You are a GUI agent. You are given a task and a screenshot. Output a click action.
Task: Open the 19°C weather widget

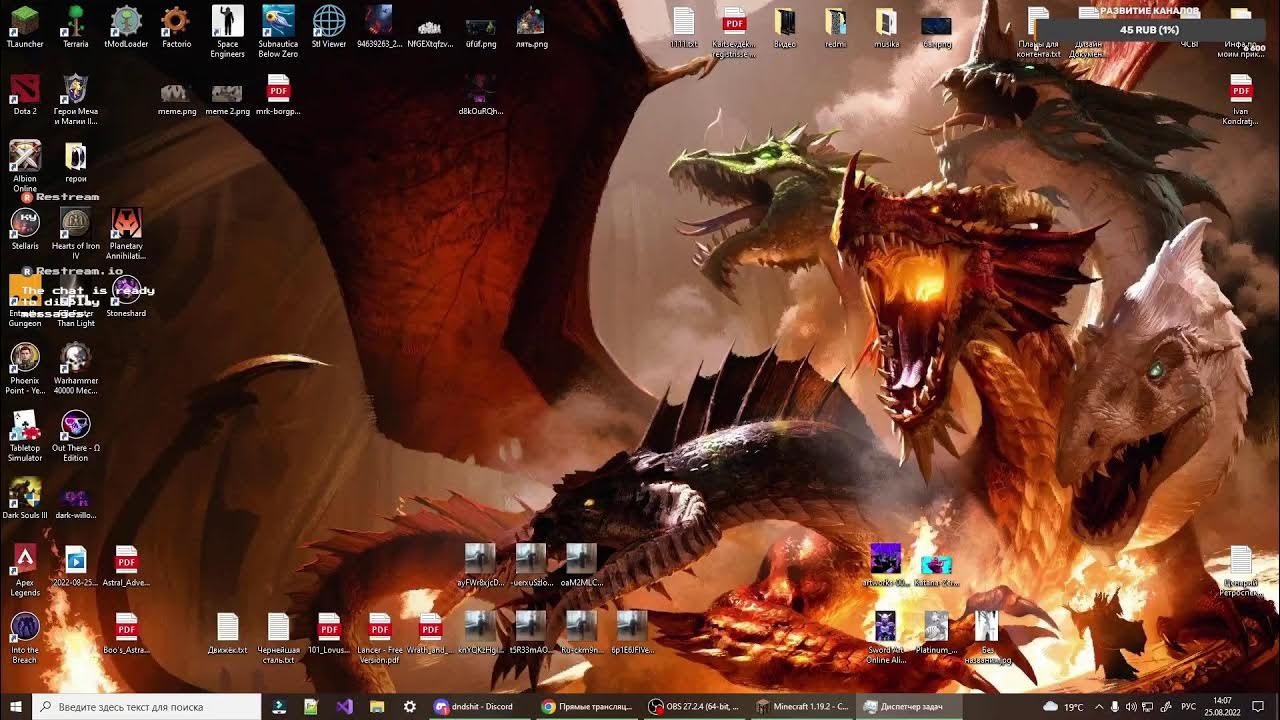pos(1064,706)
